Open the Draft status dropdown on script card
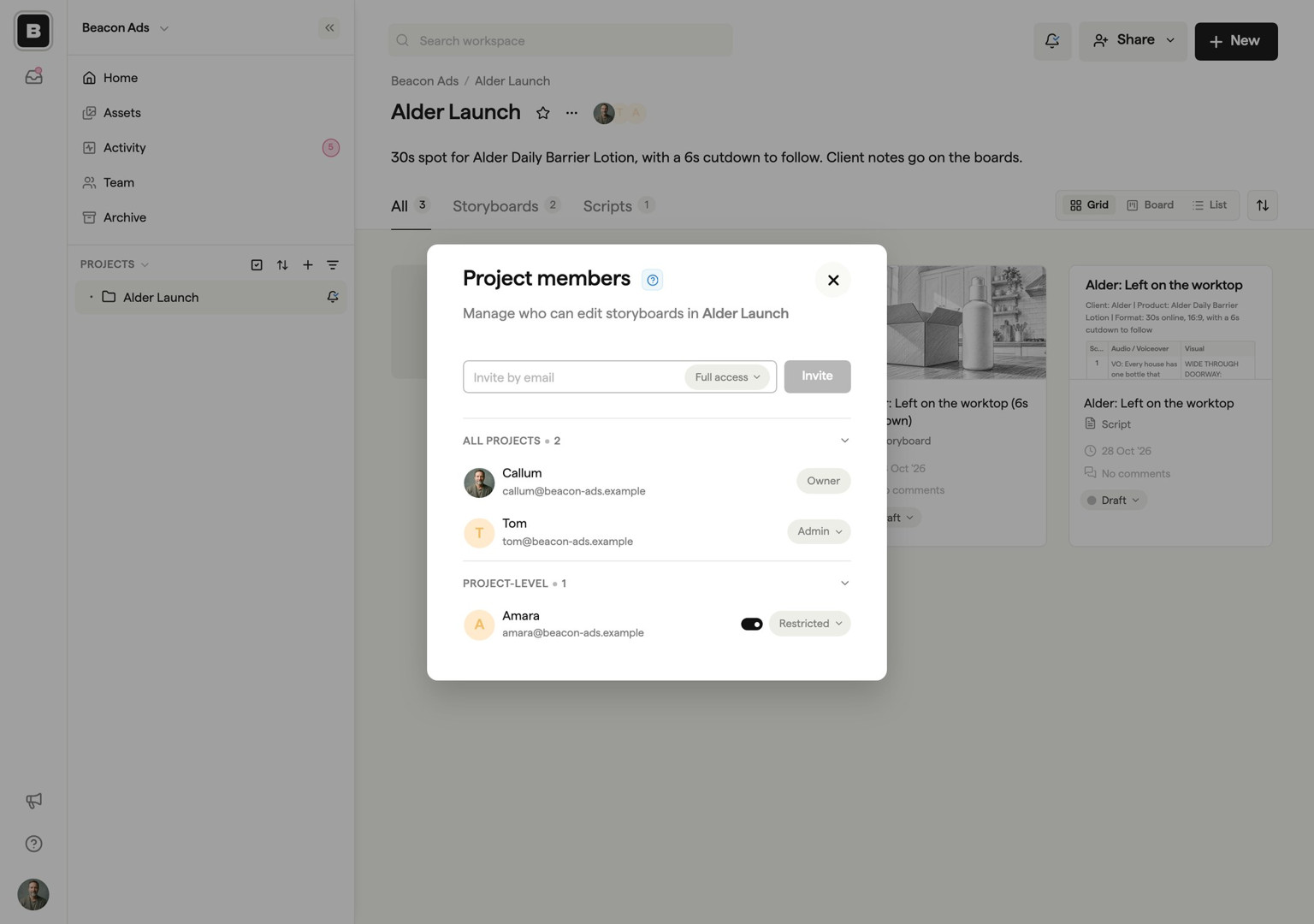Screen dimensions: 1314x924 (x=1113, y=500)
